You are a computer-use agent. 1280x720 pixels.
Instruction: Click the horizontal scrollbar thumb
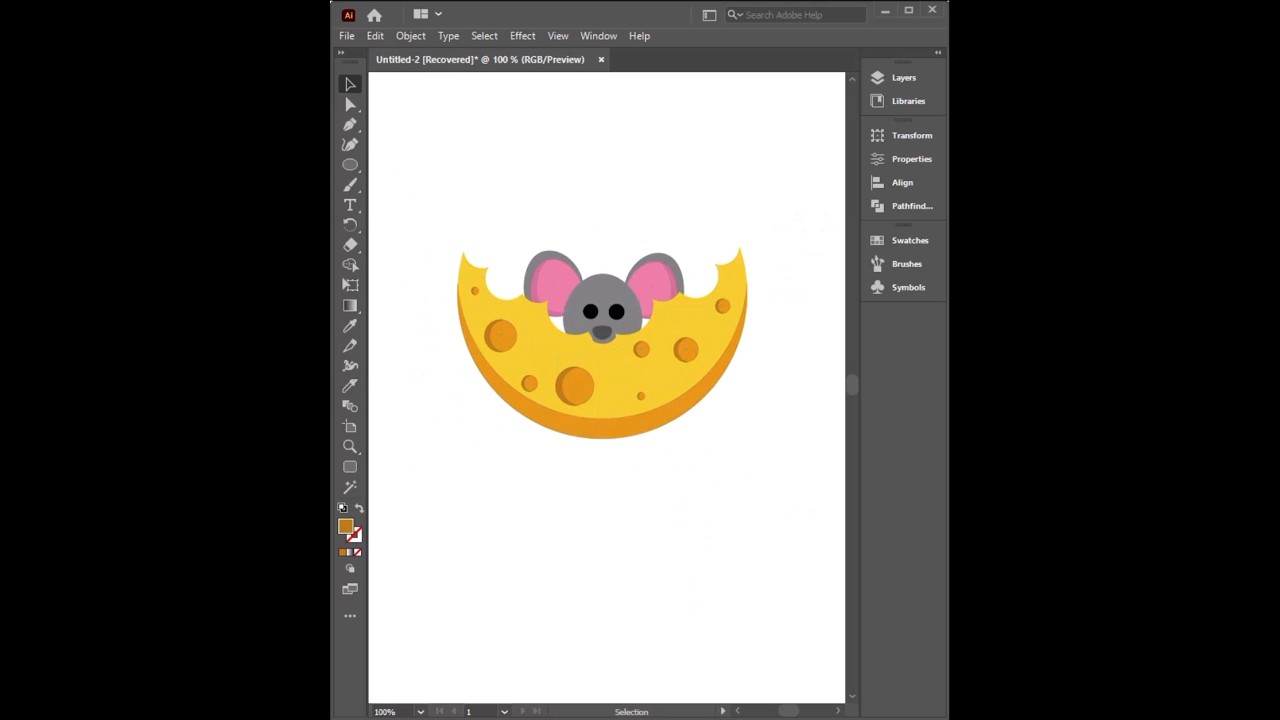coord(788,711)
